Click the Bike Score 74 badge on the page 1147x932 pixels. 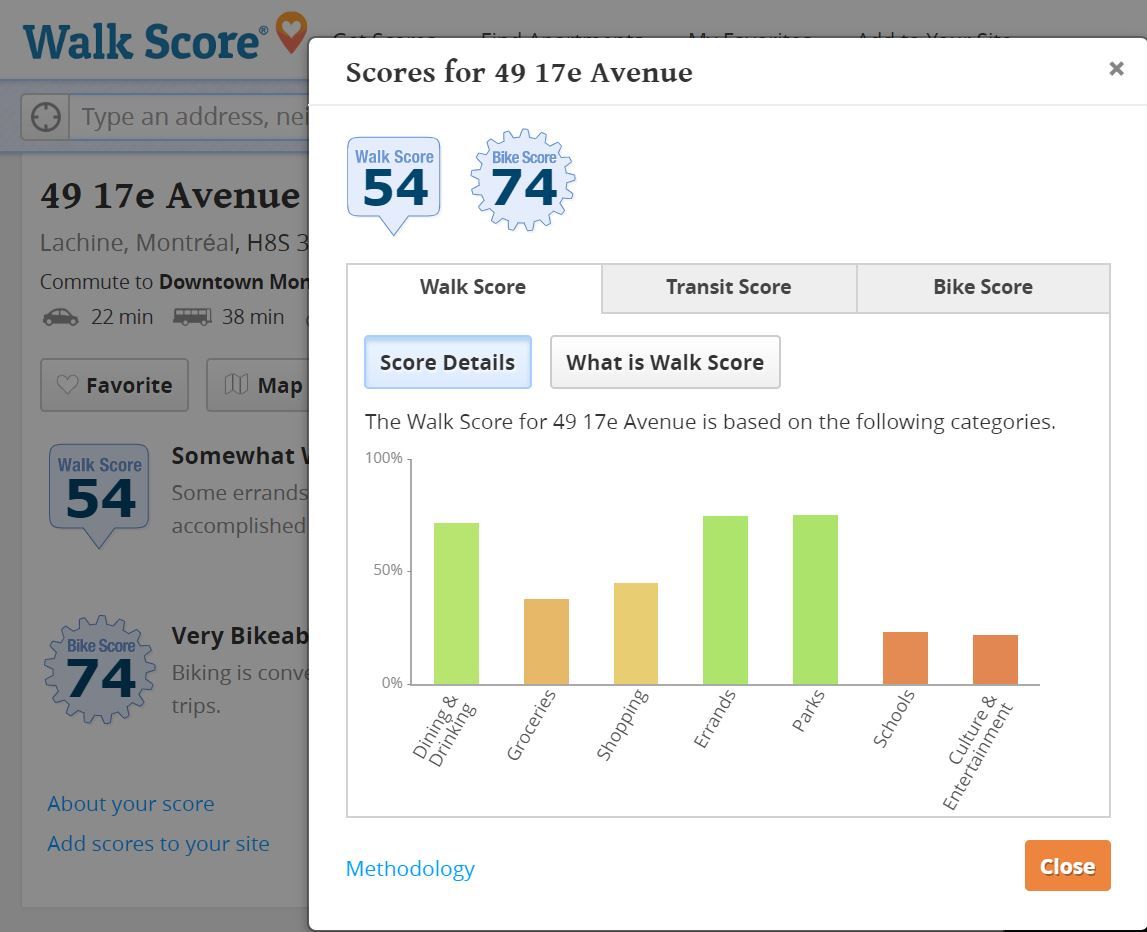coord(100,670)
